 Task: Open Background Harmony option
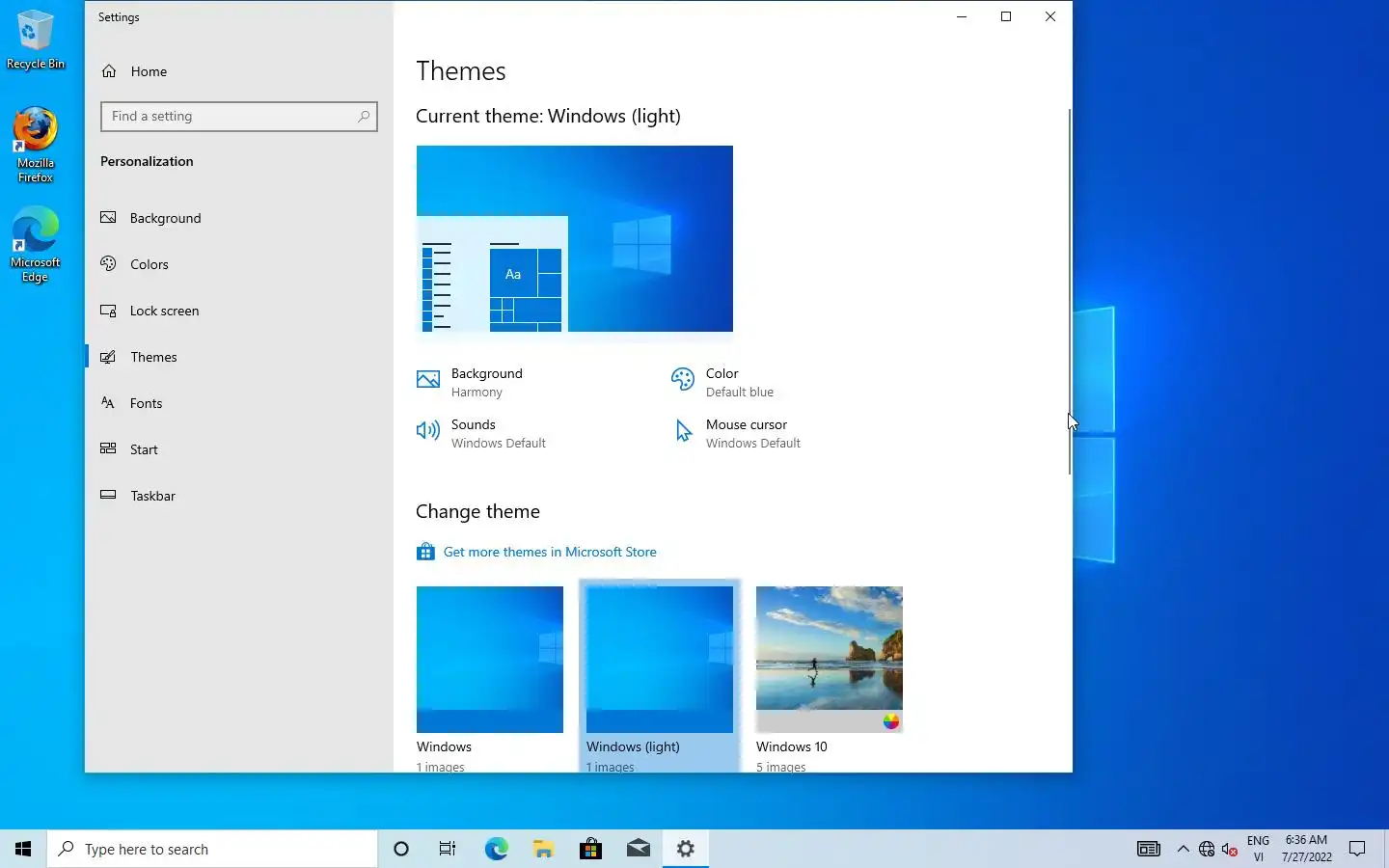pyautogui.click(x=470, y=382)
